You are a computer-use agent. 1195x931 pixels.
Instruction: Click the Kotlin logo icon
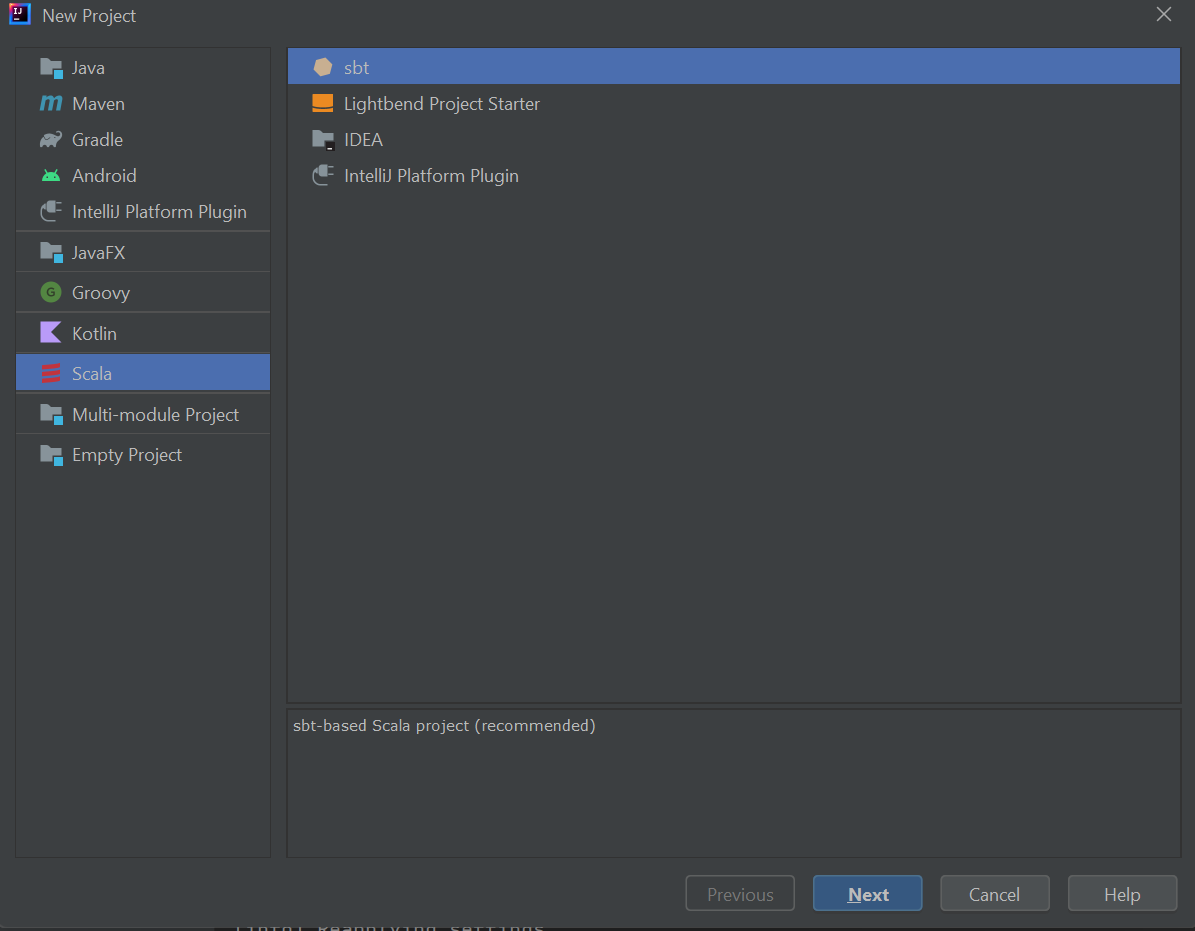pos(51,333)
